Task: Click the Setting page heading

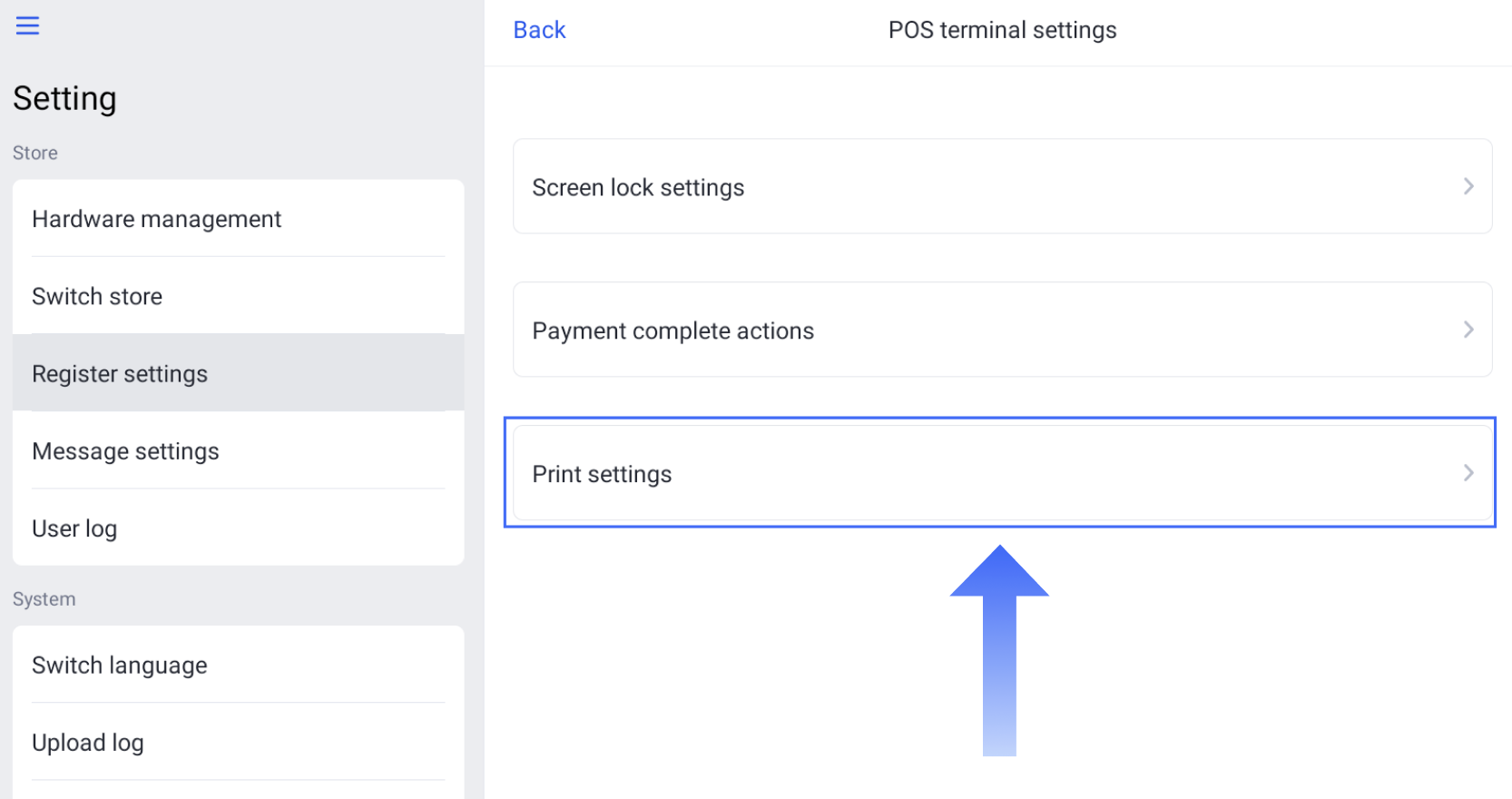Action: (x=64, y=98)
